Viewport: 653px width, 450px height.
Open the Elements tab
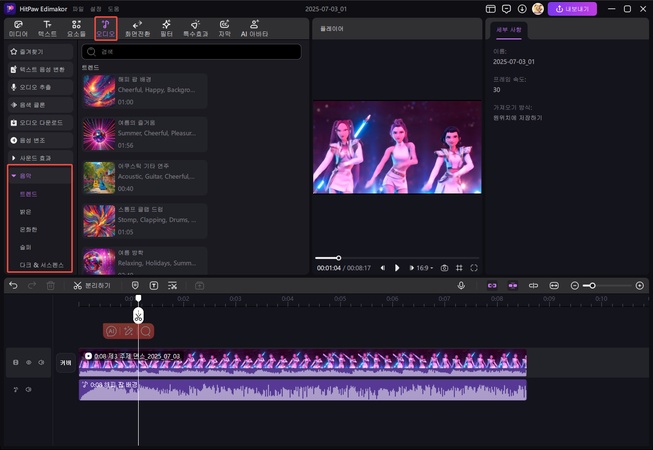click(76, 29)
